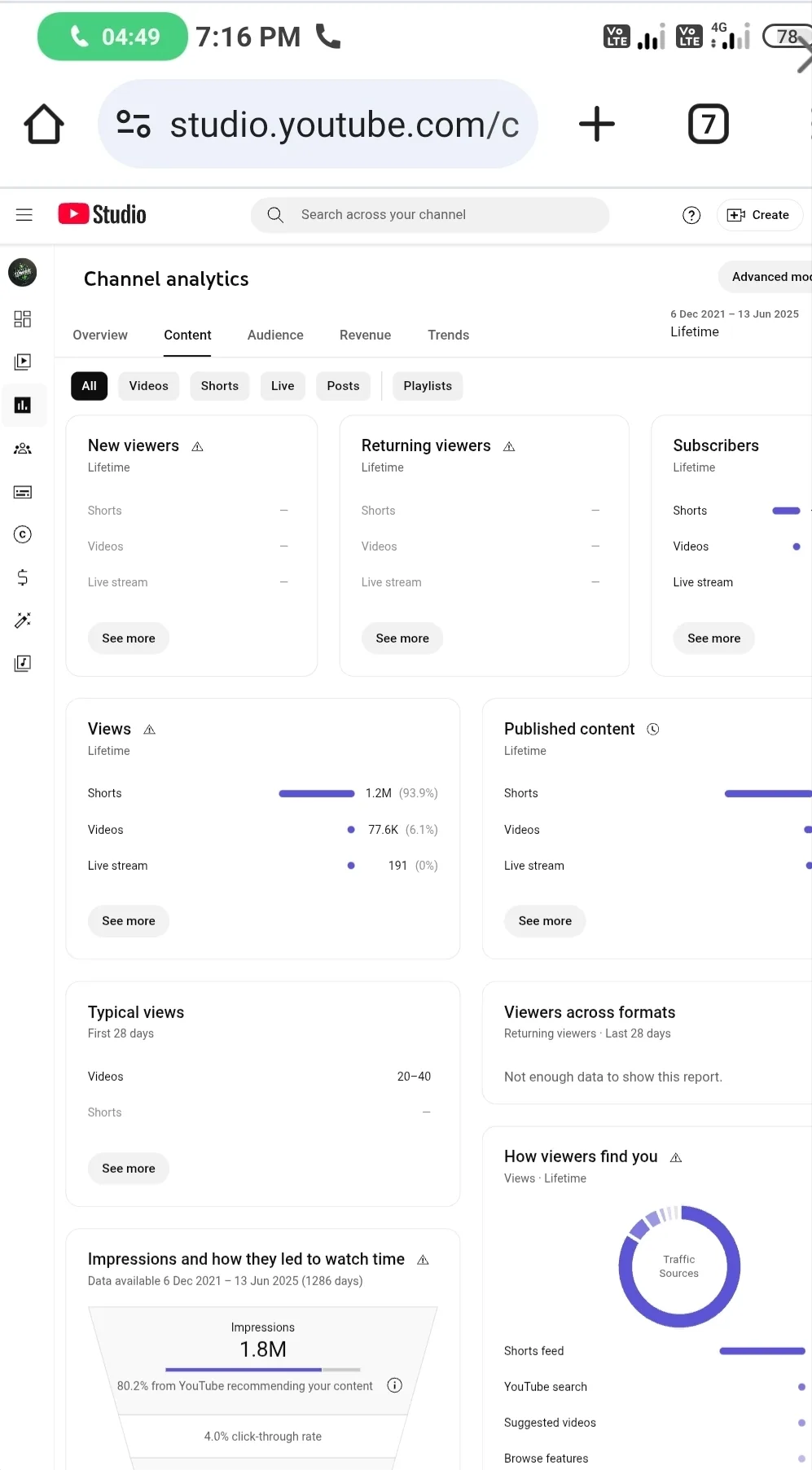This screenshot has height=1470, width=812.
Task: Select the Shorts filter chip
Action: click(x=220, y=386)
